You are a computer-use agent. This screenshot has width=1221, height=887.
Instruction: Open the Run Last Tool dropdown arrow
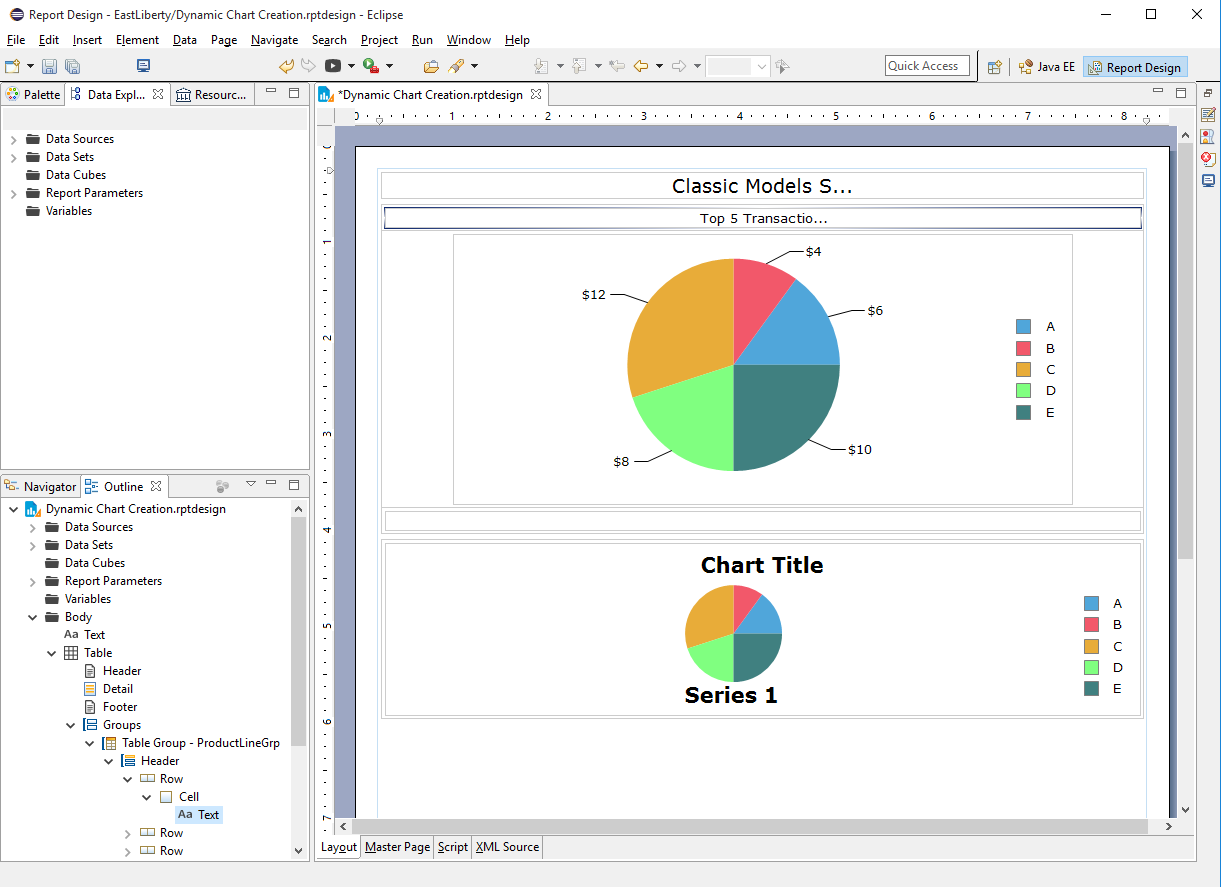[389, 66]
